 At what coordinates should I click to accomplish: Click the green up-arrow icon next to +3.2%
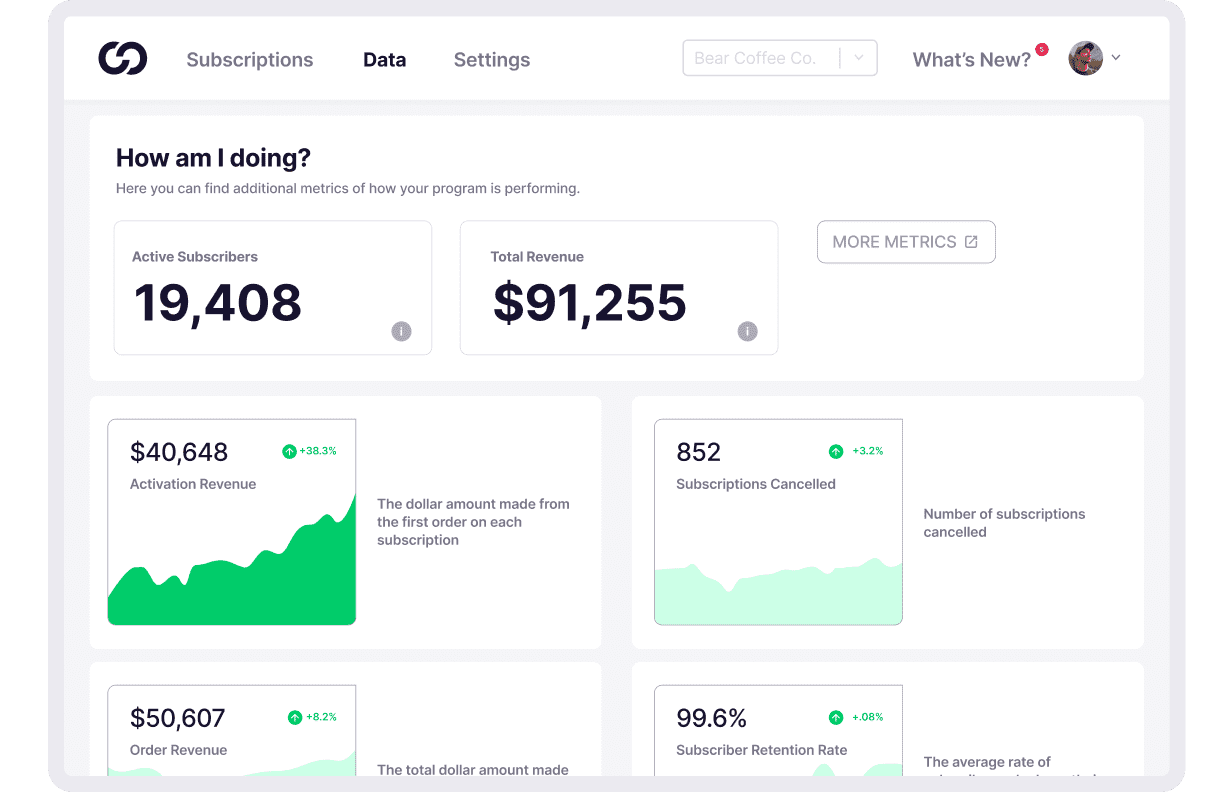pos(836,451)
